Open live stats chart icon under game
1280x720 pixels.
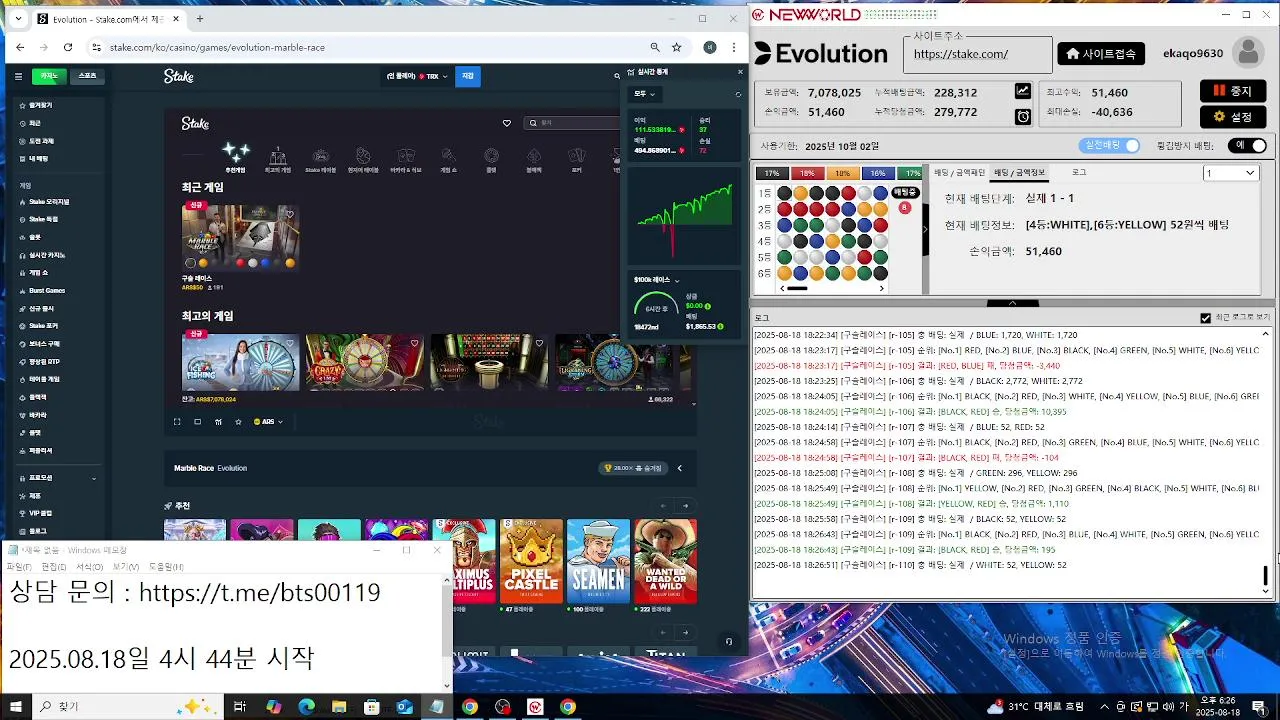tap(218, 422)
